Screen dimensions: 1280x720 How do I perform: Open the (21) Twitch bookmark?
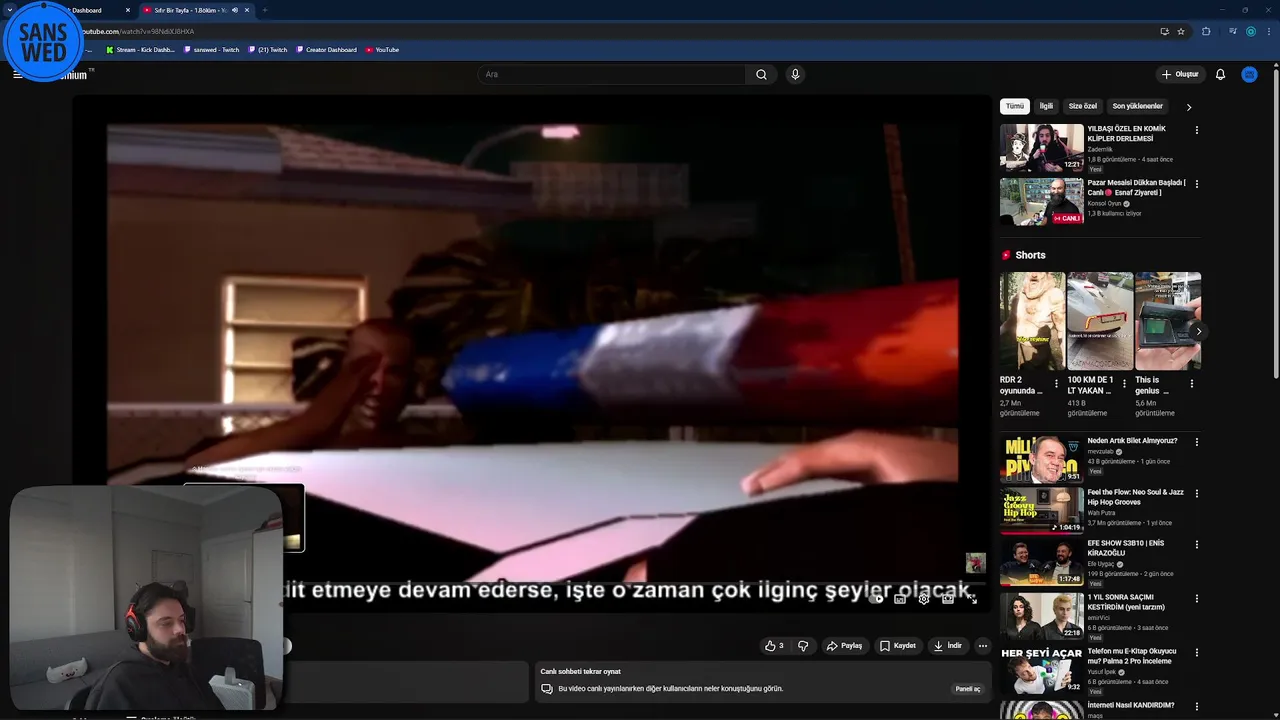(x=268, y=50)
